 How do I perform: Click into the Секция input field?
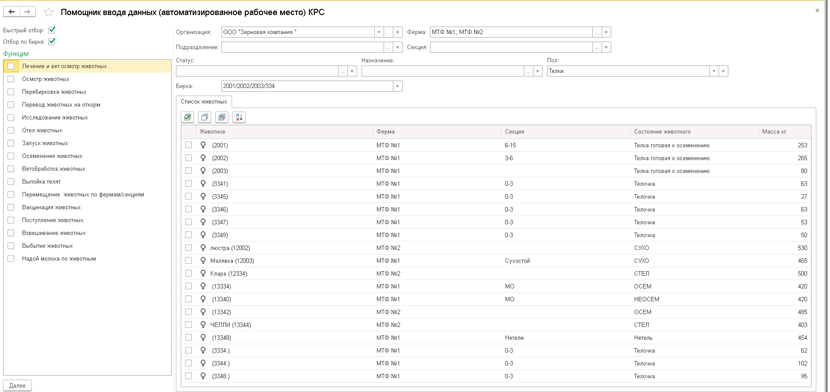pos(511,47)
